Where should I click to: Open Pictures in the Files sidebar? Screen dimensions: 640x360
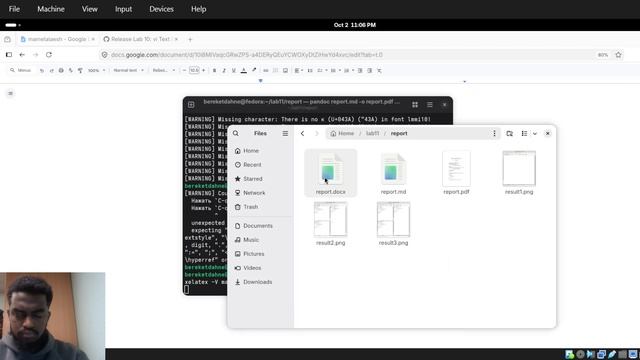(260, 254)
